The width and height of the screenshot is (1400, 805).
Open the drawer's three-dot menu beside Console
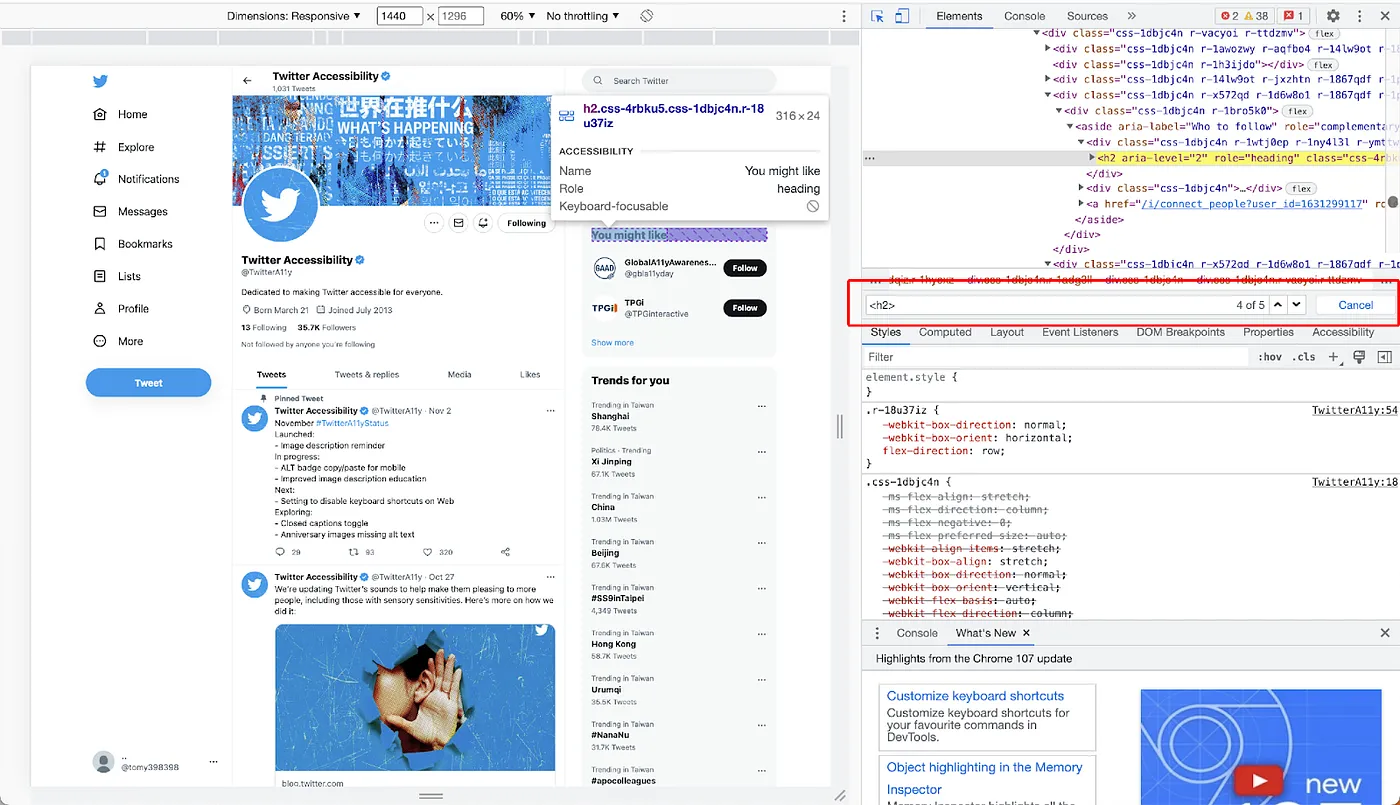[877, 633]
